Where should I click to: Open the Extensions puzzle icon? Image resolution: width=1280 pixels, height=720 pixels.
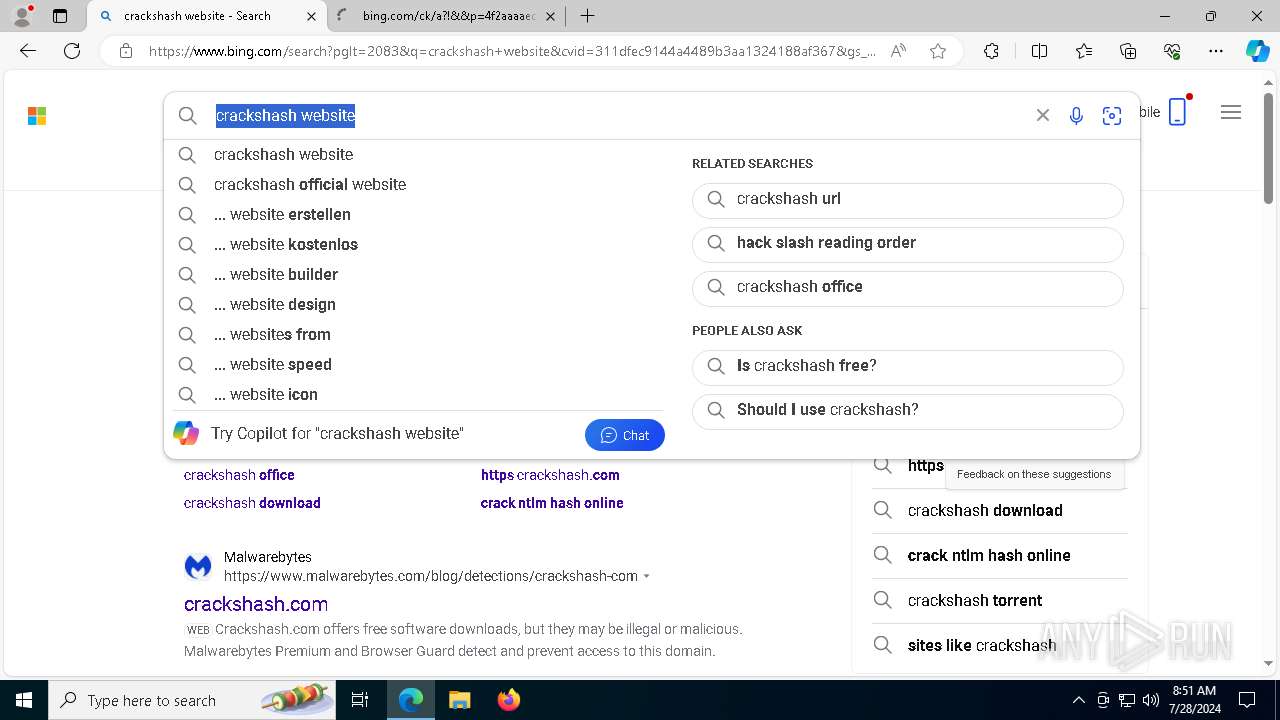click(x=991, y=51)
